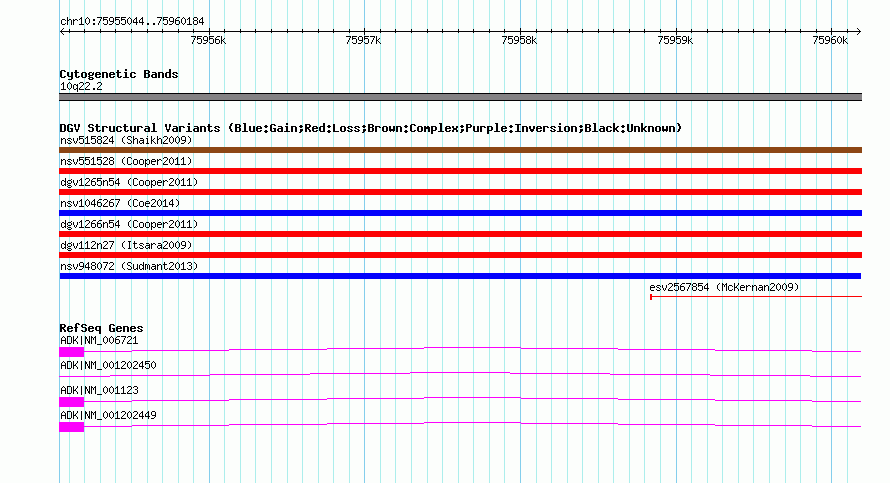890x483 pixels.
Task: Select the red dgv112n27 loss bar
Action: click(460, 255)
